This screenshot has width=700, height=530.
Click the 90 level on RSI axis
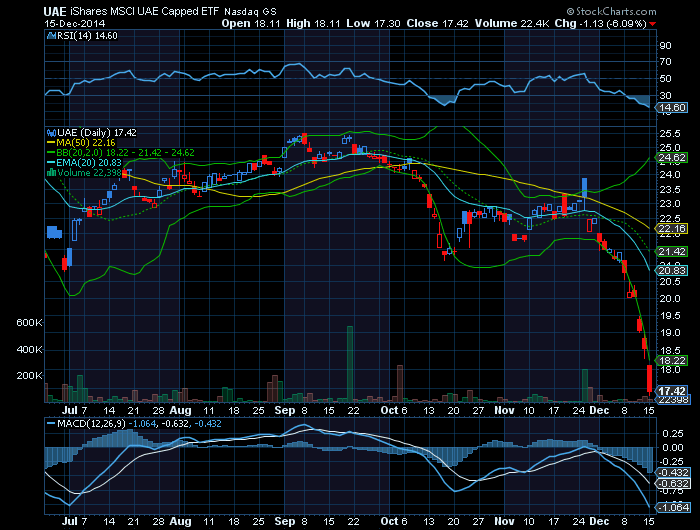pyautogui.click(x=665, y=46)
